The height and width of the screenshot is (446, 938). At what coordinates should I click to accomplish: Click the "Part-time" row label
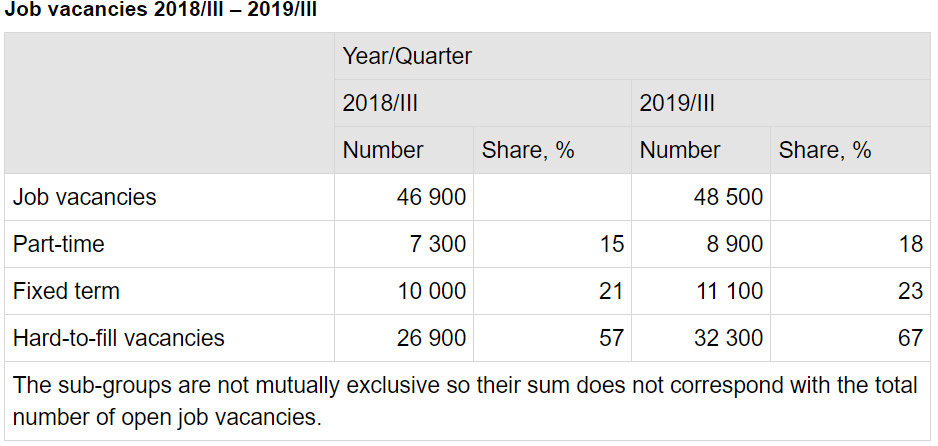pyautogui.click(x=59, y=244)
